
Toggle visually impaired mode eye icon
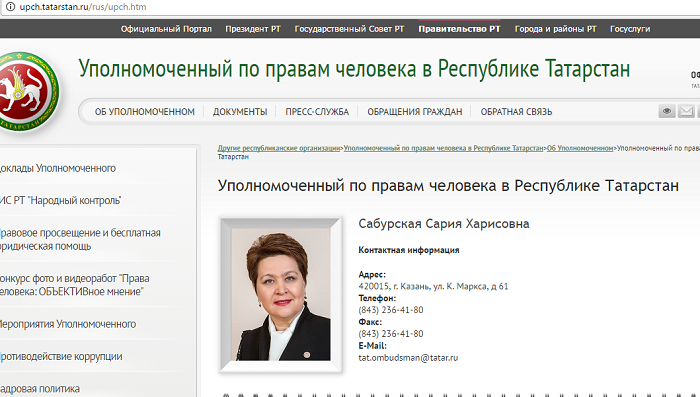point(667,111)
